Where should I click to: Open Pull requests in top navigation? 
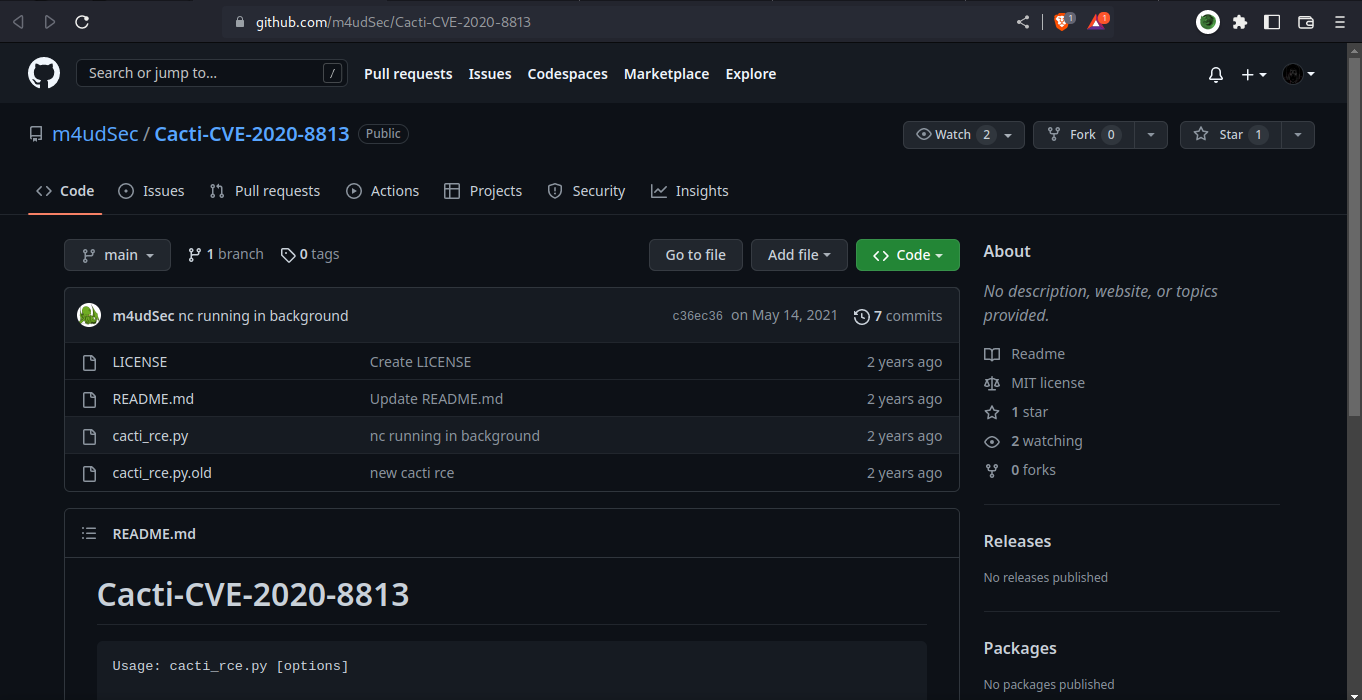(x=408, y=74)
